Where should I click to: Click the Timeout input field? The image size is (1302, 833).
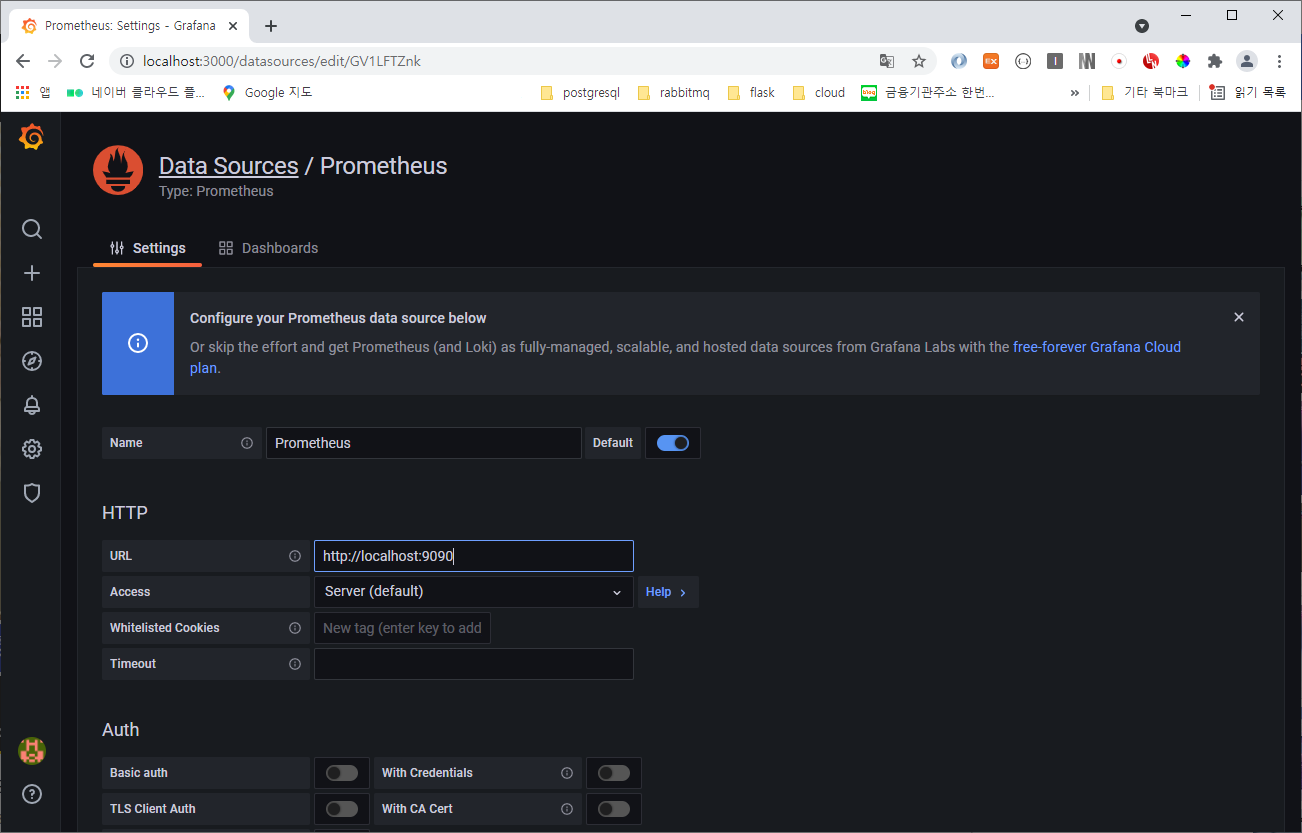click(x=474, y=664)
